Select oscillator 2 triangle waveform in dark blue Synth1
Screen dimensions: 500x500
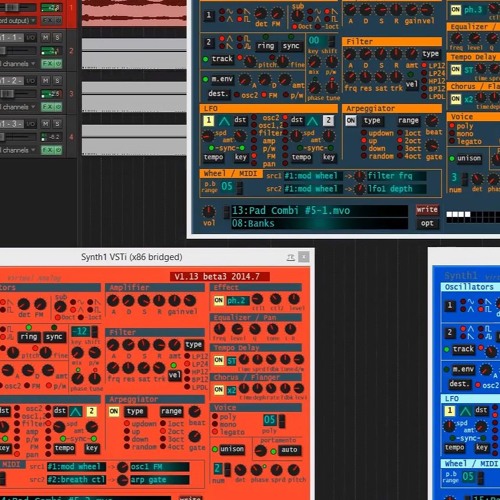click(222, 38)
